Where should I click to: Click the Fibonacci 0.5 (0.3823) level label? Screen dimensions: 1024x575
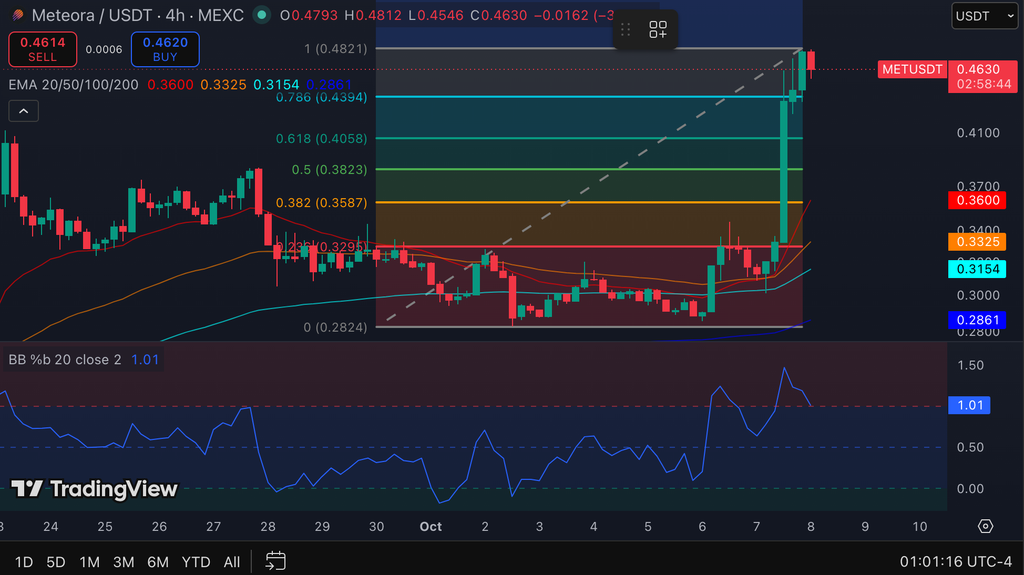click(330, 169)
